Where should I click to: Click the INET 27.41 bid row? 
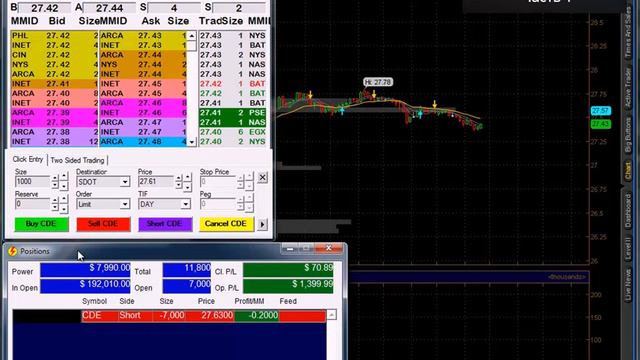pos(55,84)
